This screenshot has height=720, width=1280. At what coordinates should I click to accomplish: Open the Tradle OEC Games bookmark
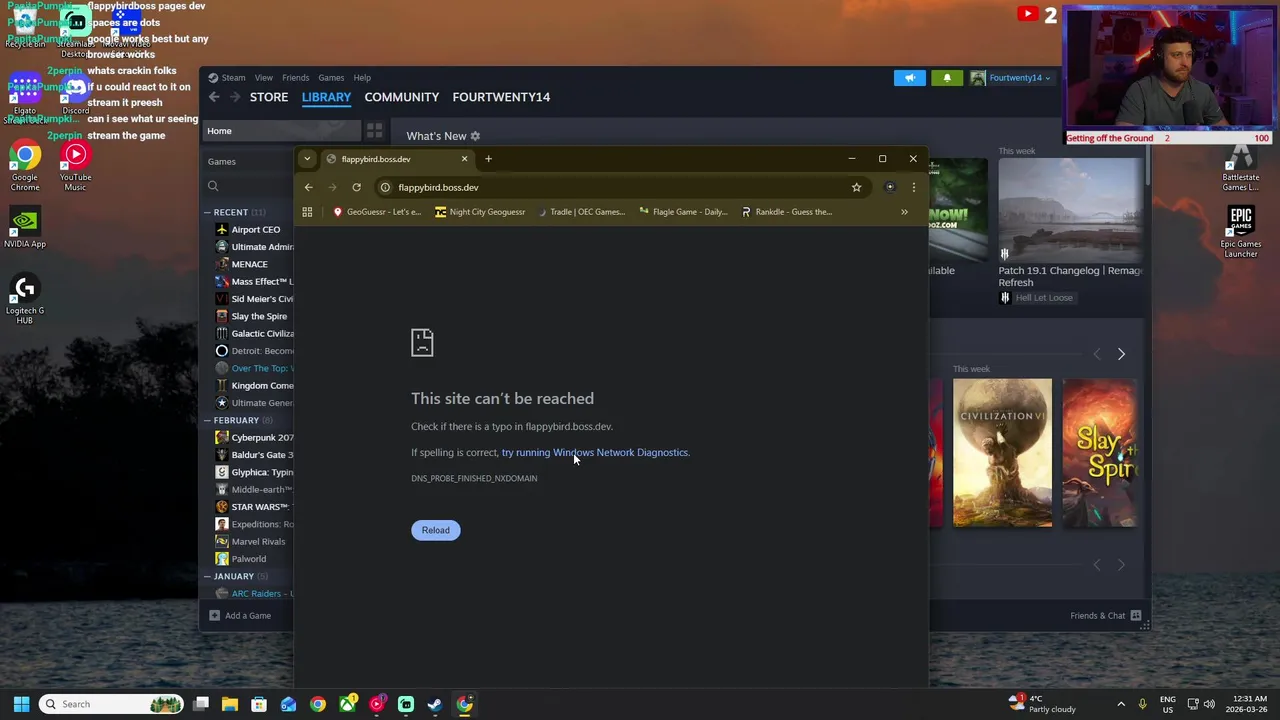580,212
